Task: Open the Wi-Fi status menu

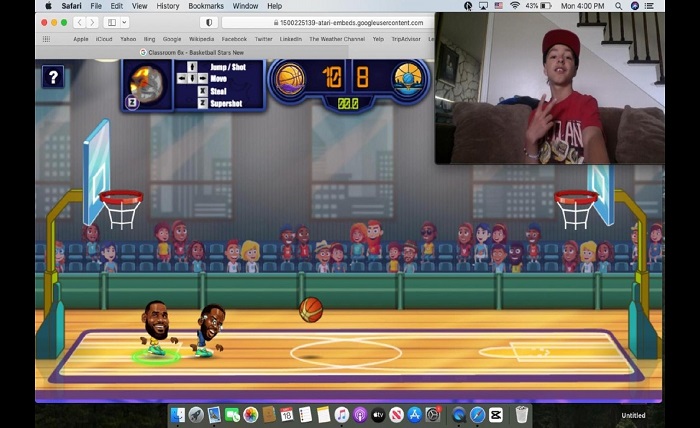Action: point(515,6)
